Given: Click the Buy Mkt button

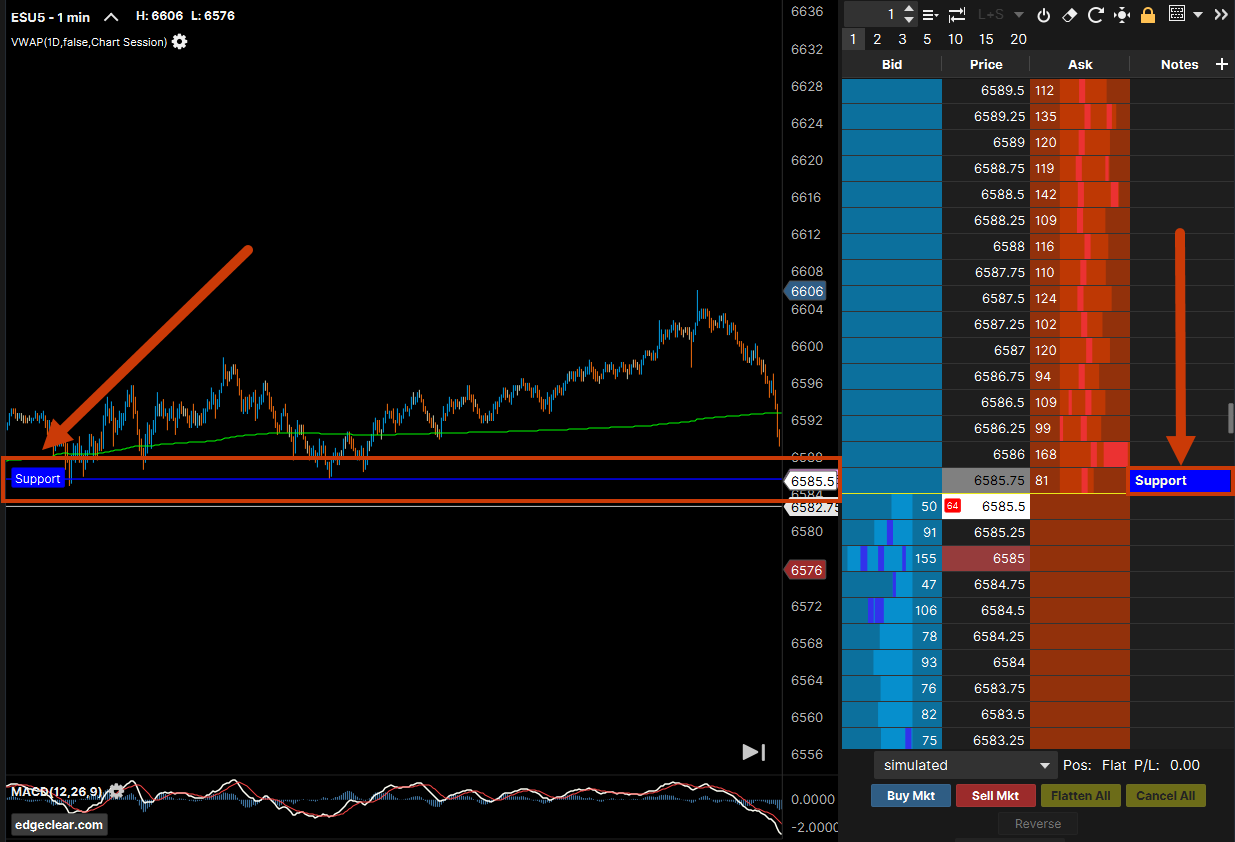Looking at the screenshot, I should pos(910,795).
